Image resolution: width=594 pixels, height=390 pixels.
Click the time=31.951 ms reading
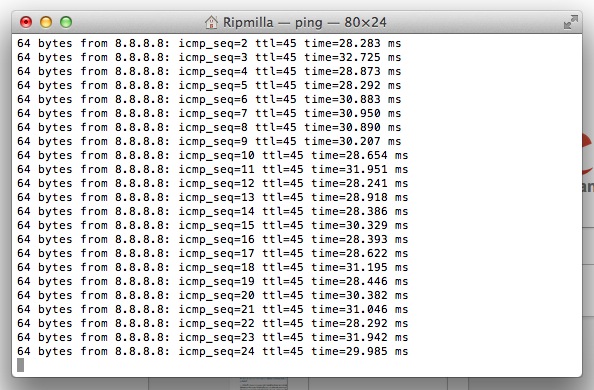point(360,169)
